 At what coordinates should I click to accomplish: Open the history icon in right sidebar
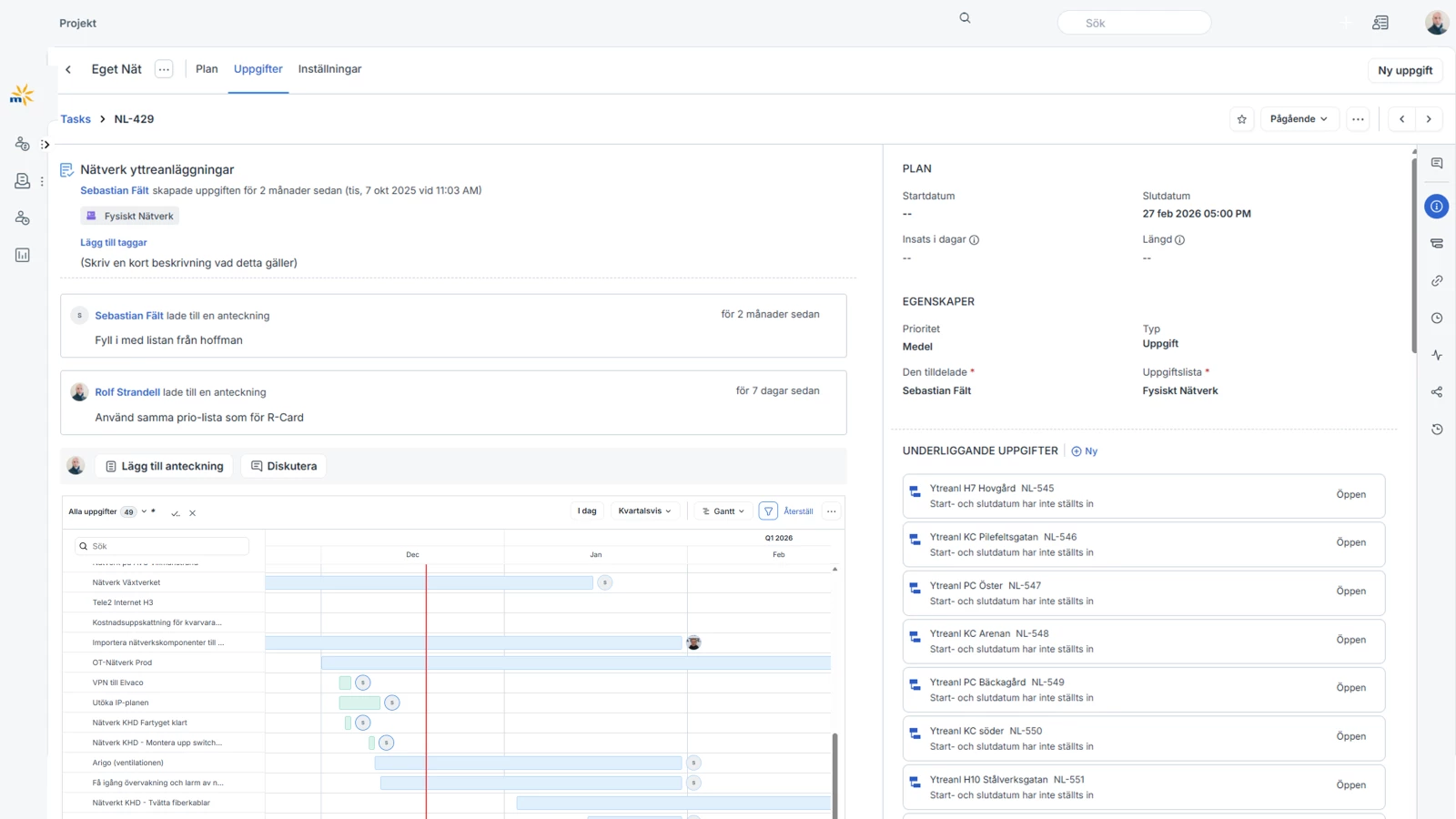[x=1437, y=430]
